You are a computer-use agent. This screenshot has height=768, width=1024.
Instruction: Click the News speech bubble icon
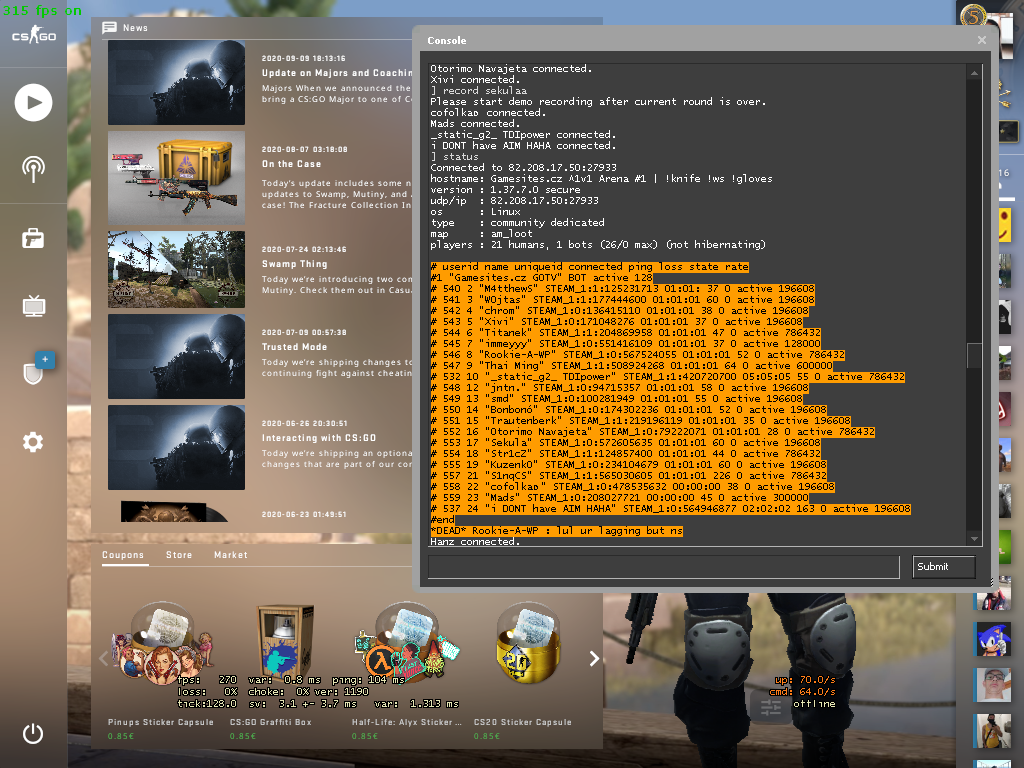109,27
